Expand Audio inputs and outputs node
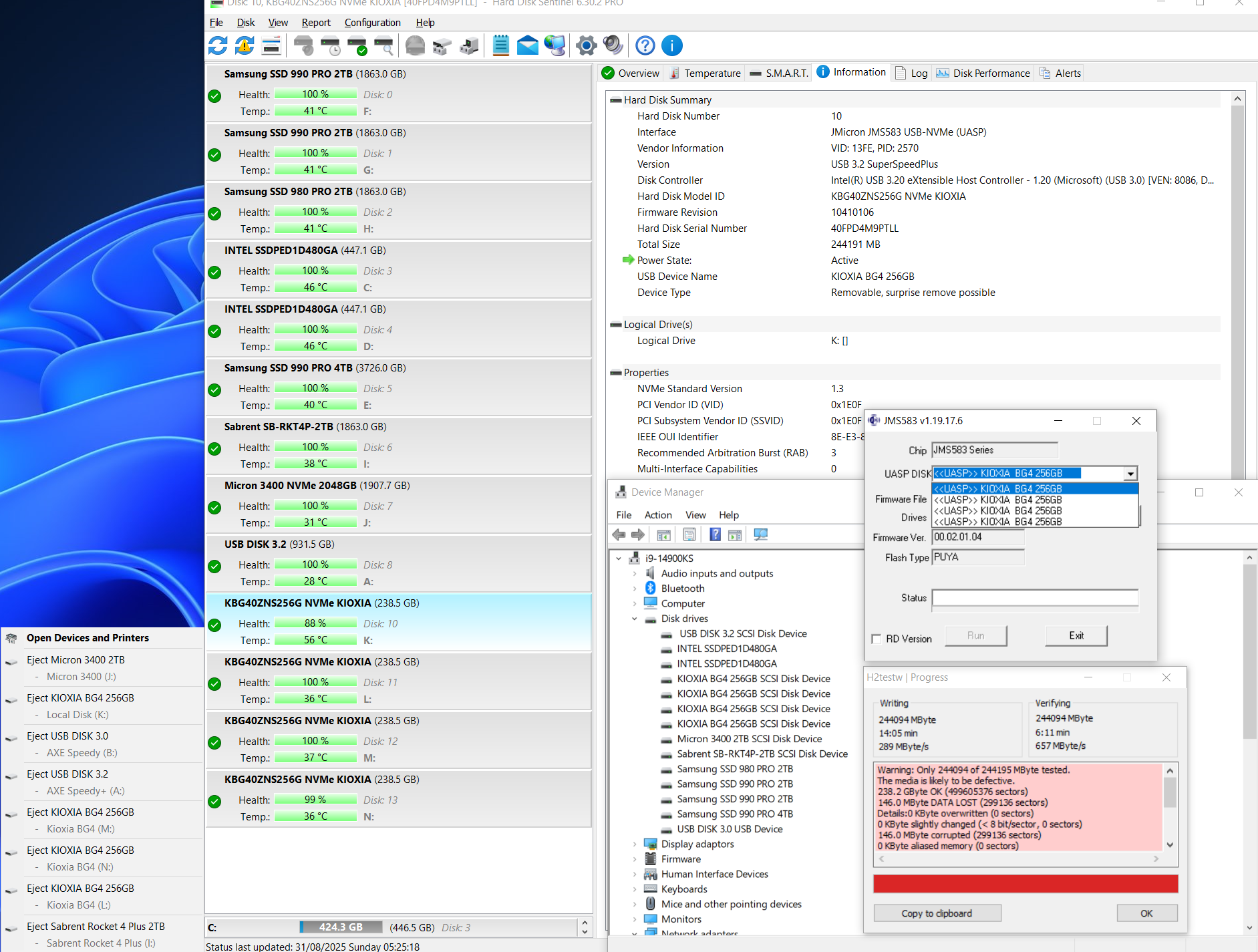The image size is (1258, 952). click(x=635, y=573)
